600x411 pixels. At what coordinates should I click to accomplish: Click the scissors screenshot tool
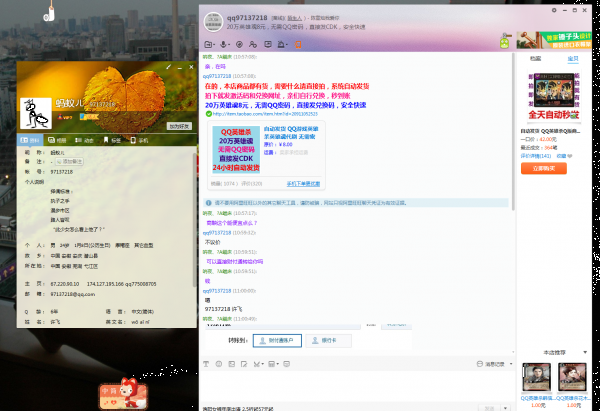[256, 364]
